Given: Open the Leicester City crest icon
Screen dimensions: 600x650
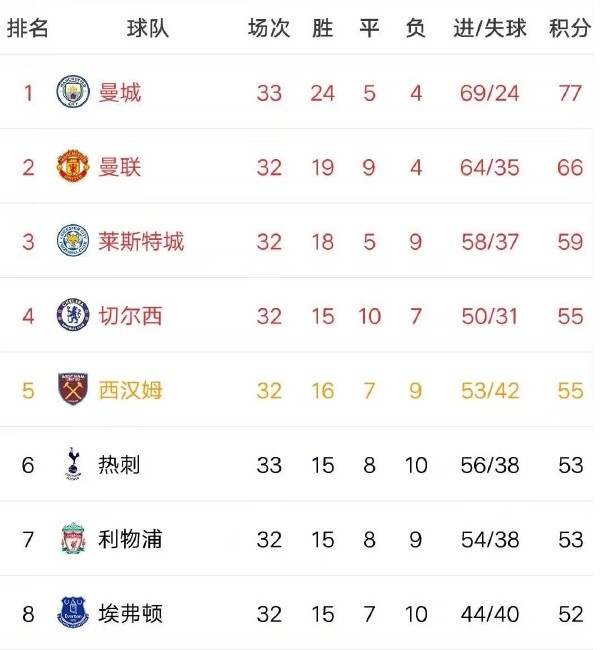Looking at the screenshot, I should (x=73, y=241).
